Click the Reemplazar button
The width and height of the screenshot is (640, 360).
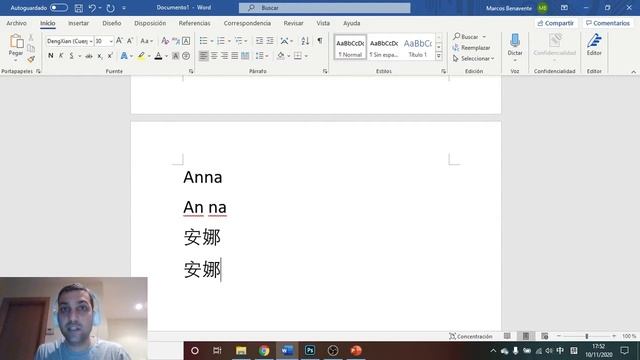coord(471,48)
